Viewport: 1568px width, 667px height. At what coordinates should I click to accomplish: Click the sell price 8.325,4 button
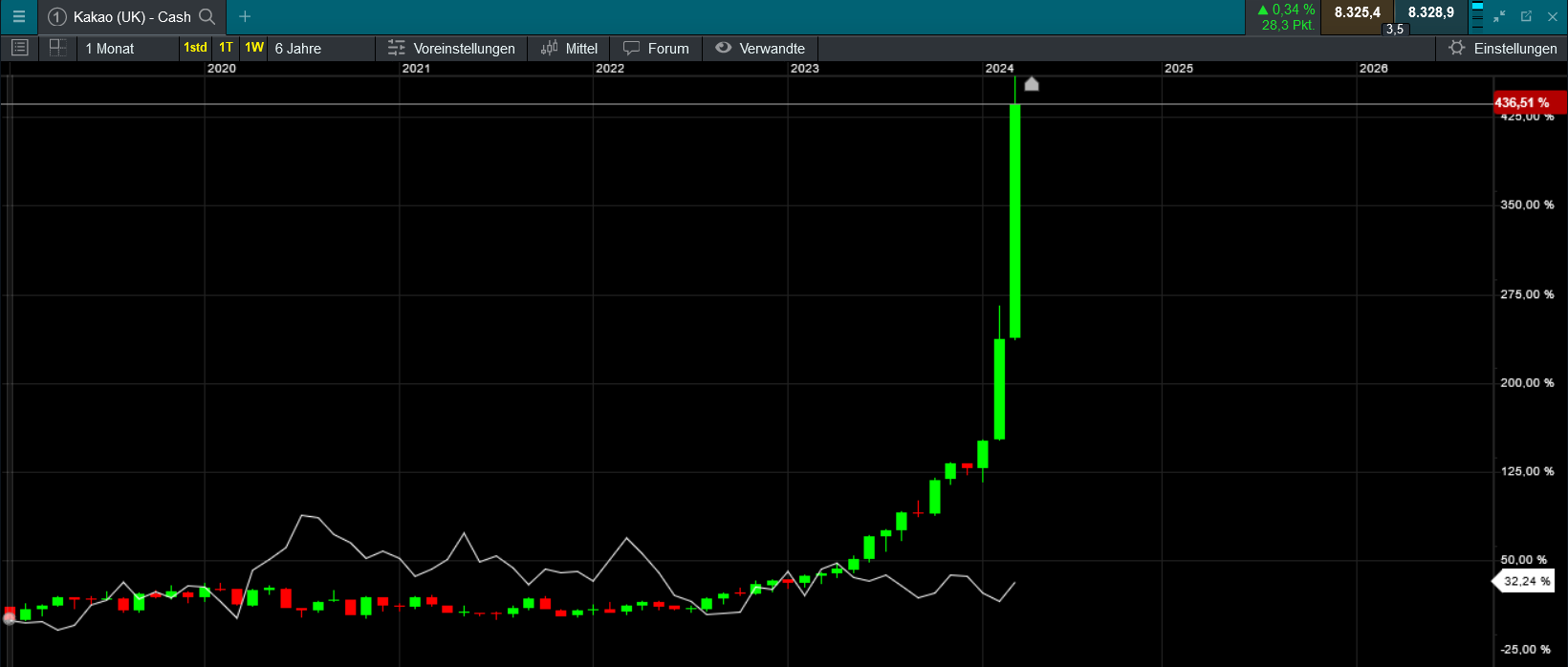[1357, 13]
